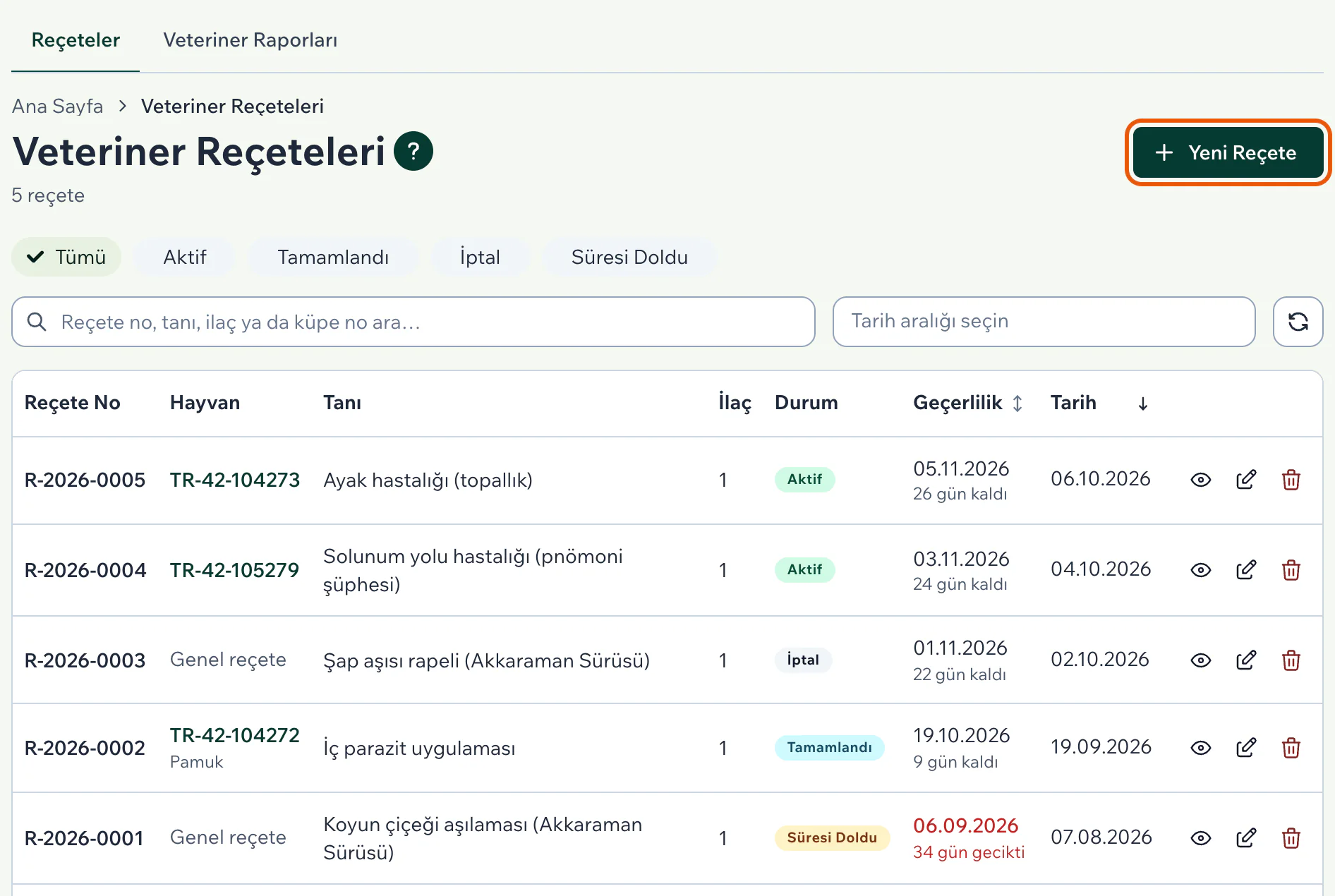Click the Süresi Doldu status badge
Viewport: 1335px width, 896px height.
click(832, 838)
